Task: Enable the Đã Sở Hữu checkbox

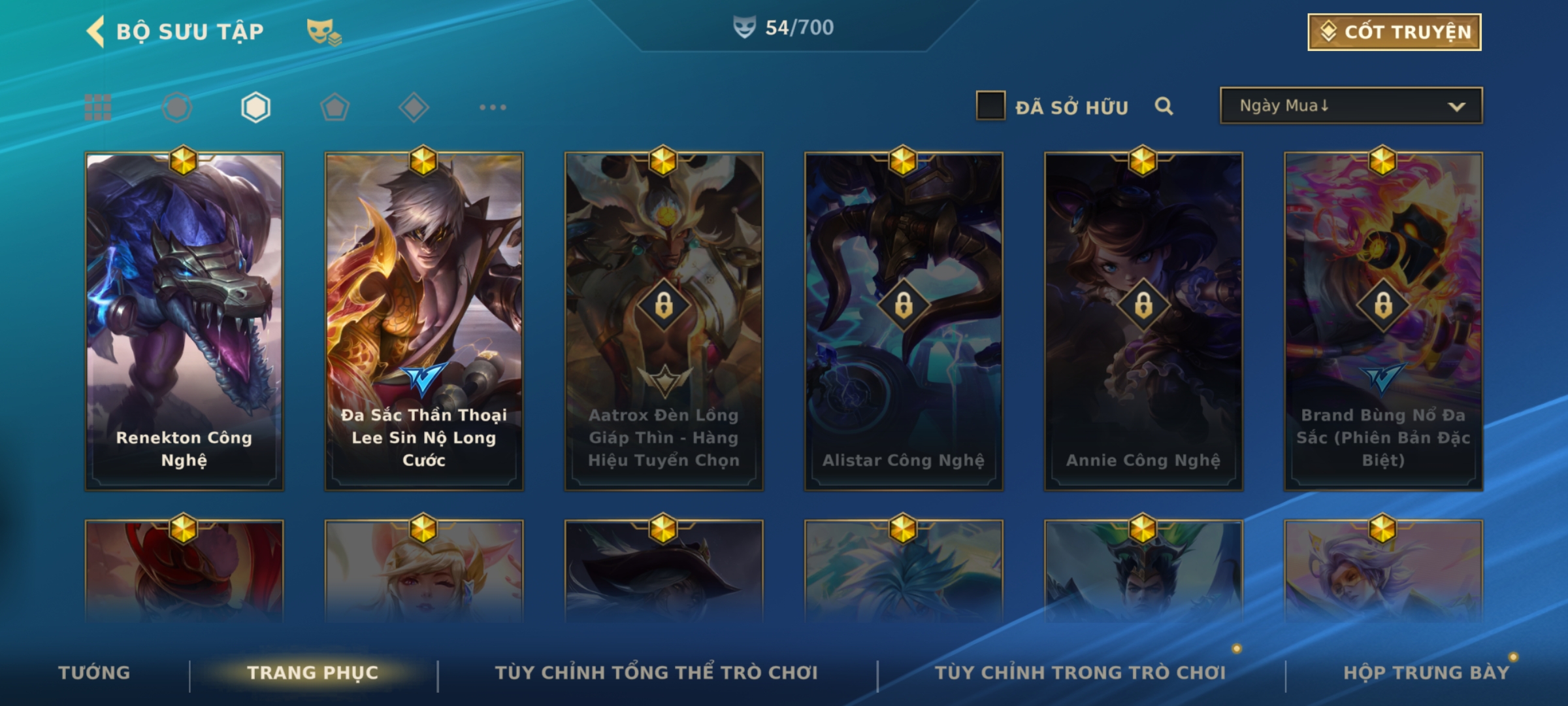Action: click(x=990, y=106)
